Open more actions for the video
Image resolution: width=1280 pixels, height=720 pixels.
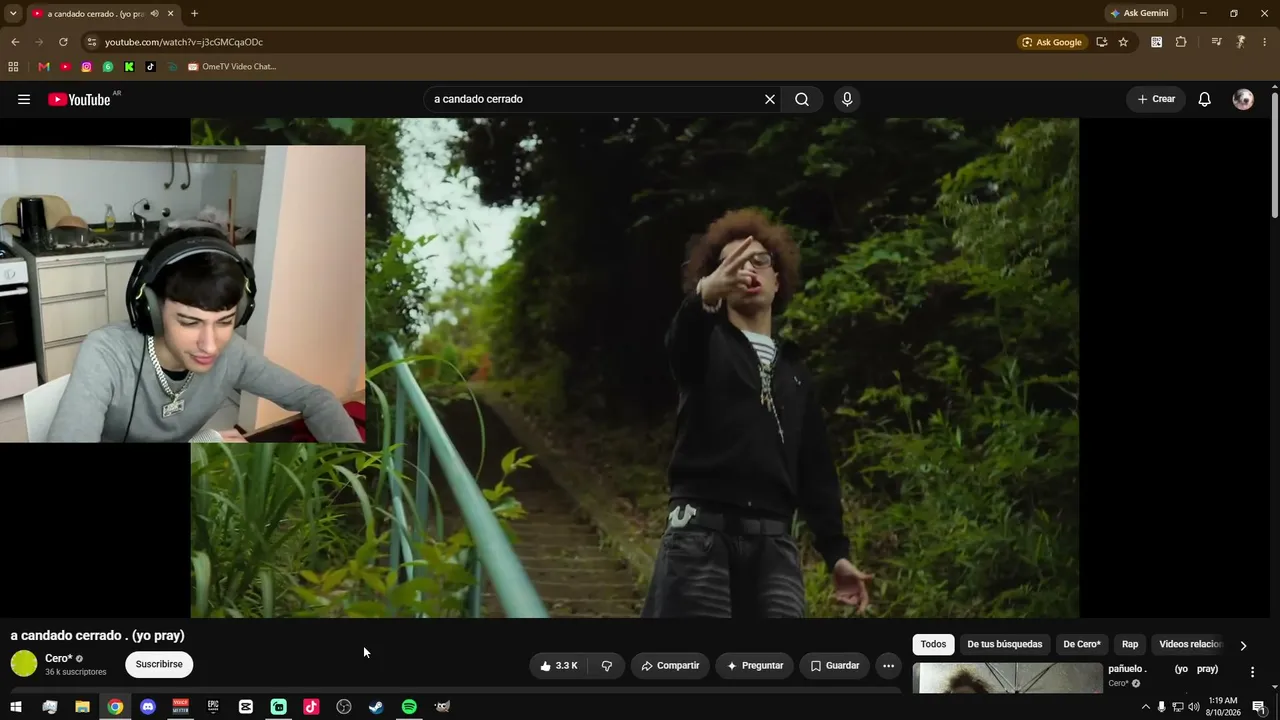click(x=888, y=666)
